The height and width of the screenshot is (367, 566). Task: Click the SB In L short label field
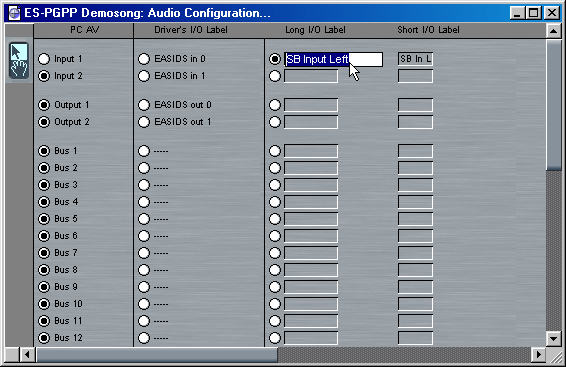(x=415, y=59)
